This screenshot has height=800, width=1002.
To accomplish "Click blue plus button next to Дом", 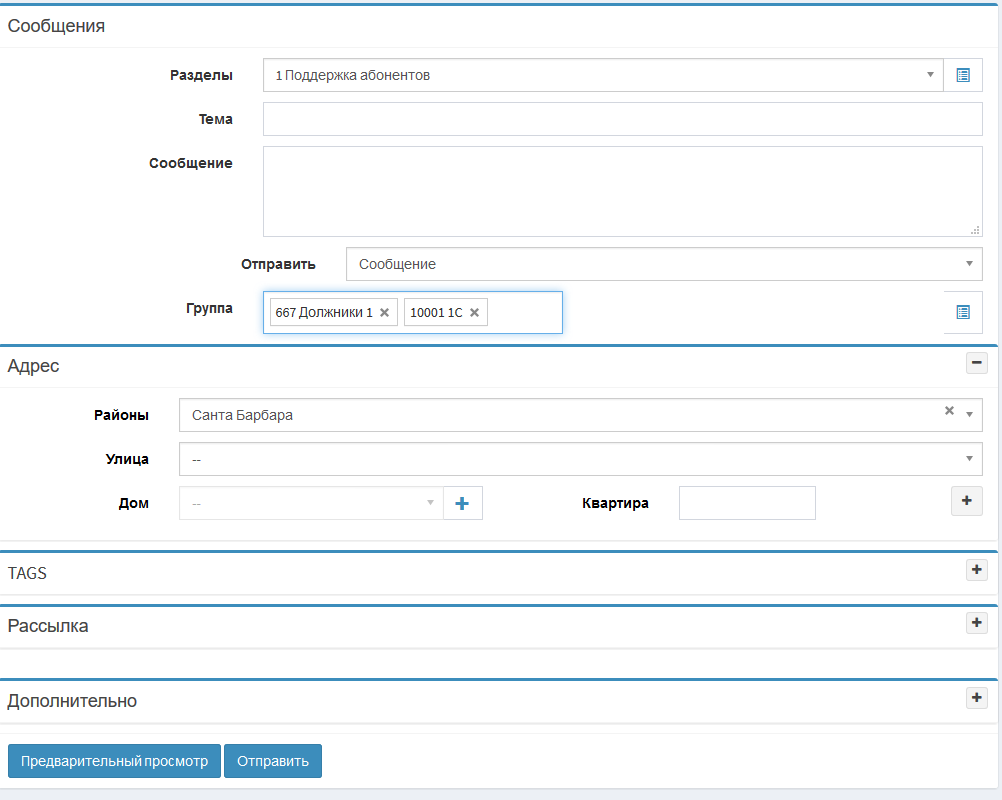I will (462, 504).
